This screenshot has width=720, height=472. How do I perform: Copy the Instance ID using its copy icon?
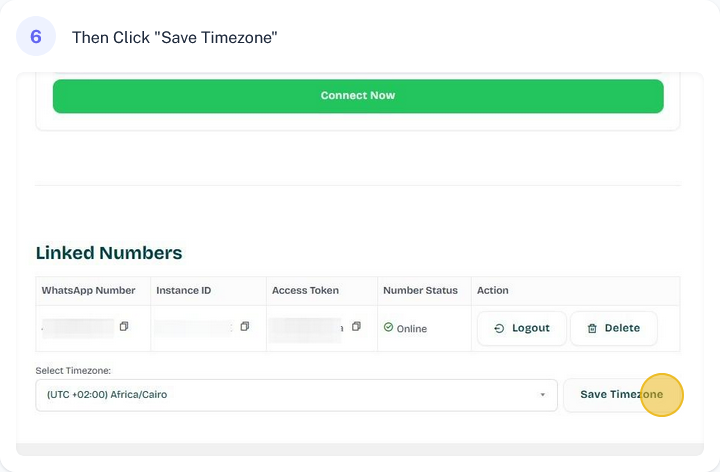click(x=244, y=327)
